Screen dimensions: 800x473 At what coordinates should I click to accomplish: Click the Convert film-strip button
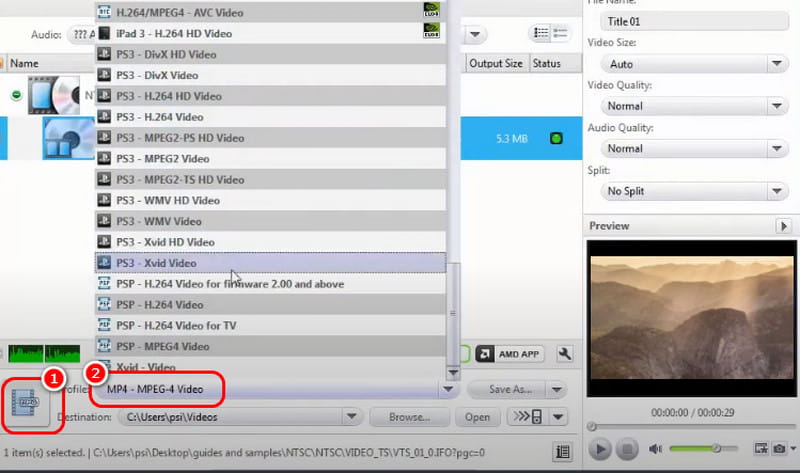(x=26, y=403)
